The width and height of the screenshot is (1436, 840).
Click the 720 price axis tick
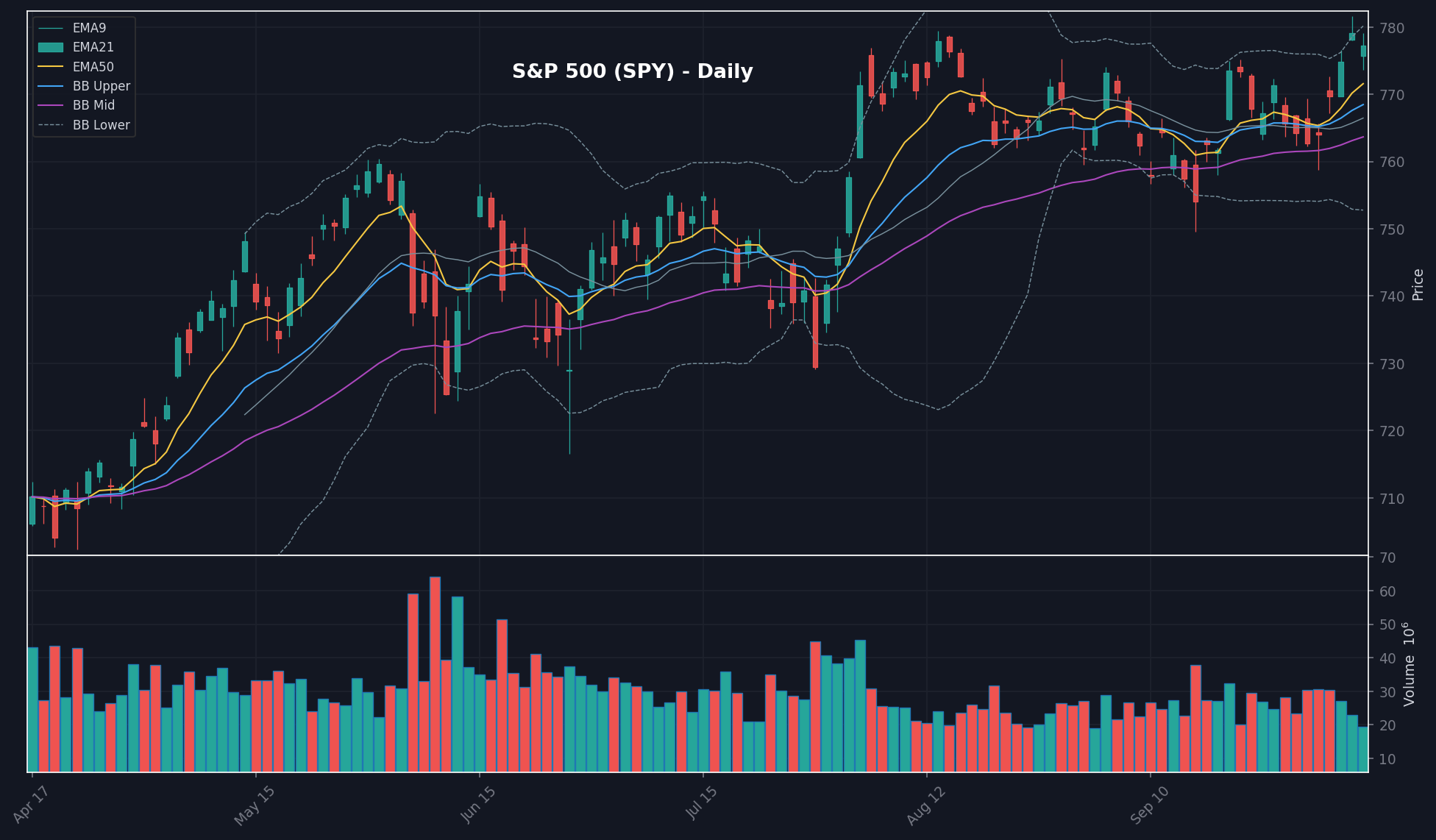click(1392, 431)
